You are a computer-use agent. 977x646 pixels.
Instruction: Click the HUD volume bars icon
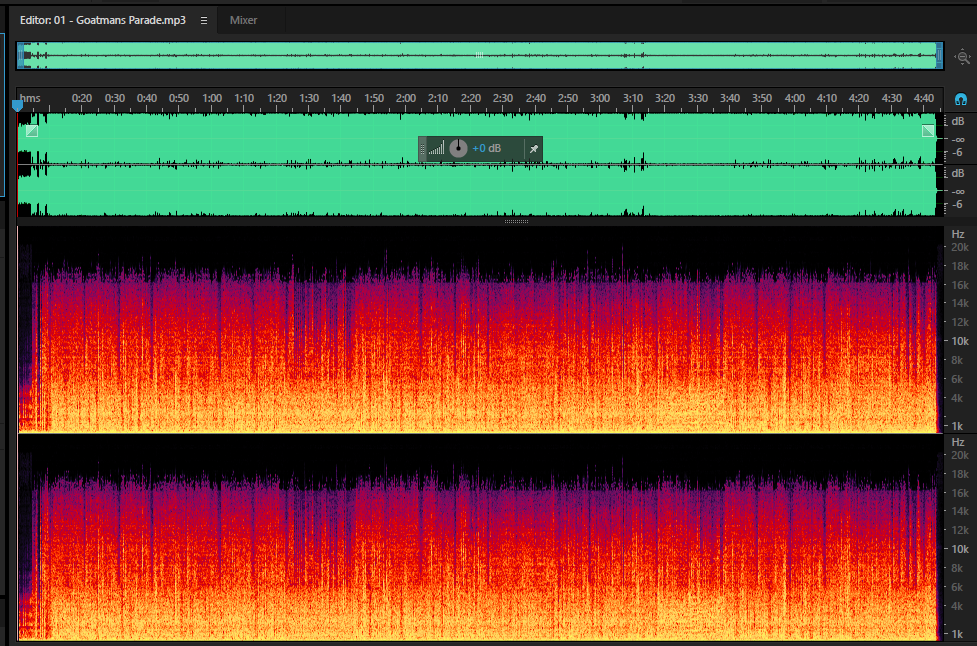click(436, 148)
